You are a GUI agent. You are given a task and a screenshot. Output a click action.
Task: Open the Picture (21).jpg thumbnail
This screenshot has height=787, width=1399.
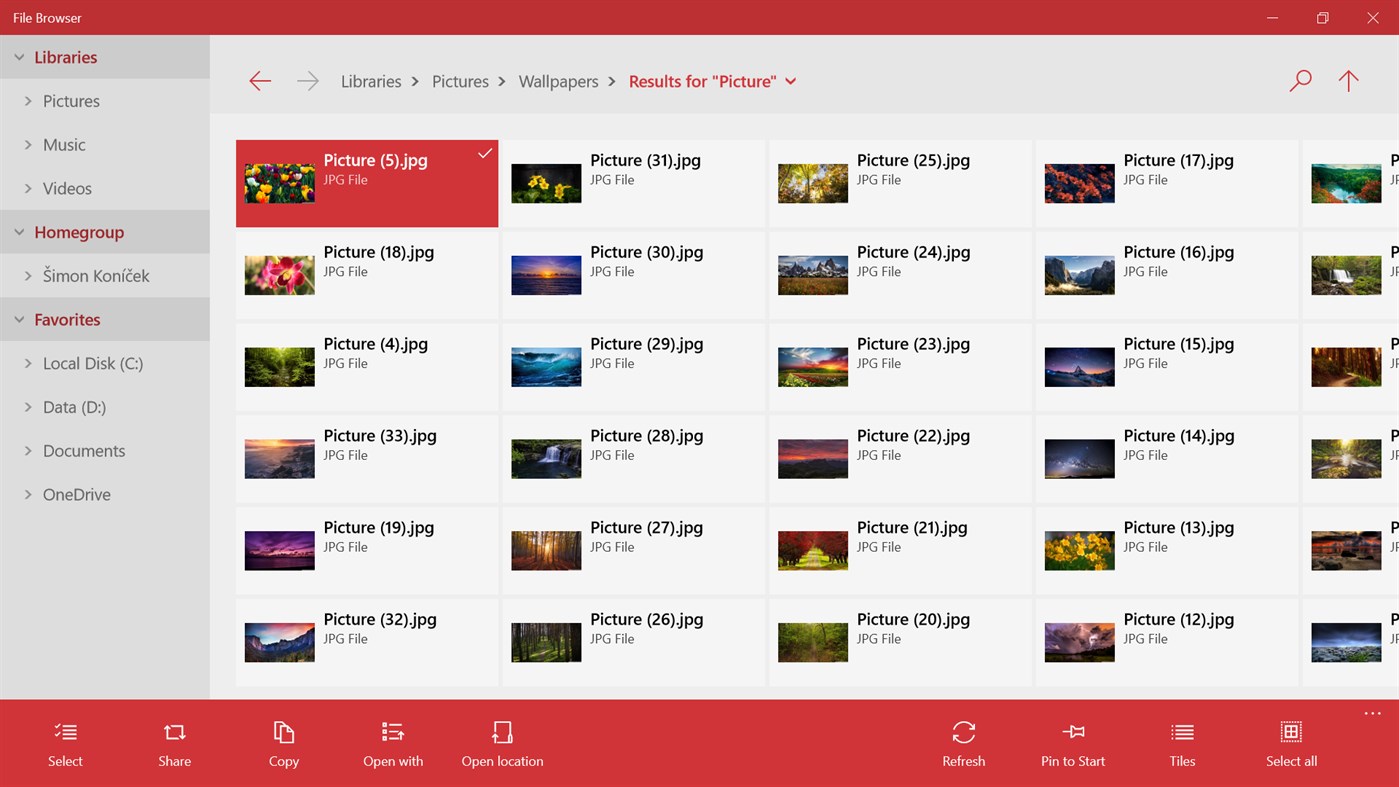coord(812,550)
